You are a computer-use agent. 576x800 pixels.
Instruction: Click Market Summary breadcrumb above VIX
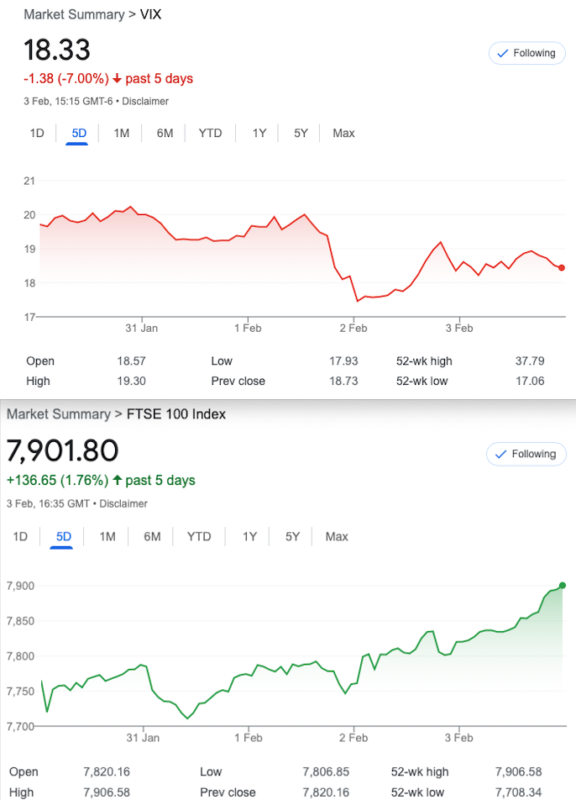(x=74, y=15)
